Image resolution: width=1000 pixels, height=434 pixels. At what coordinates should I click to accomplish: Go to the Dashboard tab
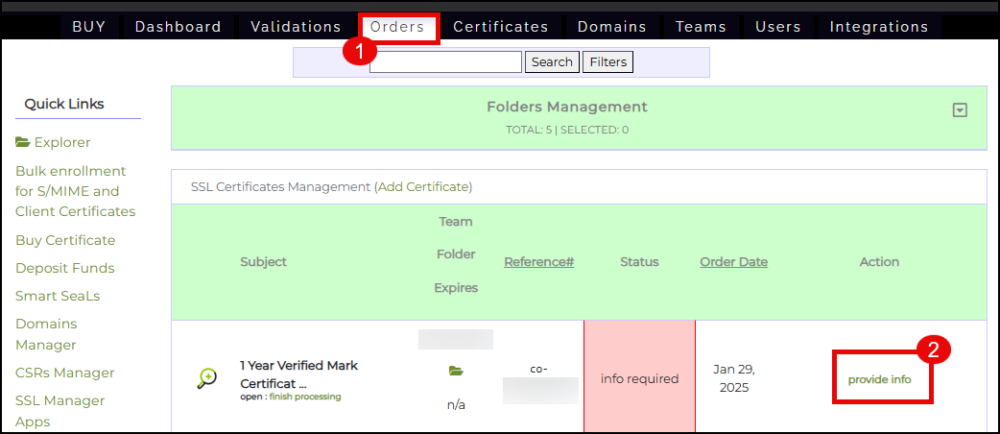coord(178,27)
